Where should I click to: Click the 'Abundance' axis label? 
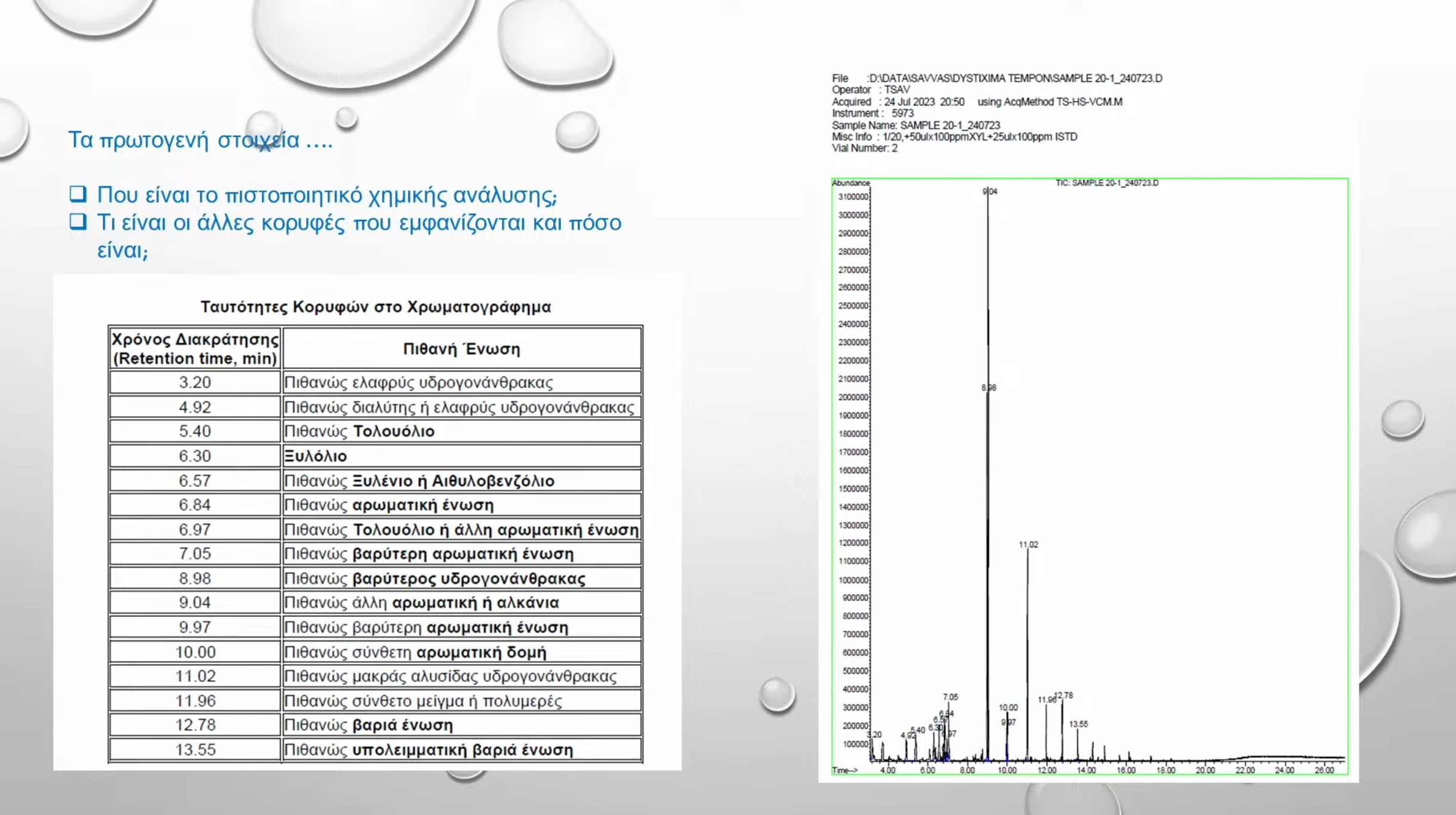click(x=850, y=183)
